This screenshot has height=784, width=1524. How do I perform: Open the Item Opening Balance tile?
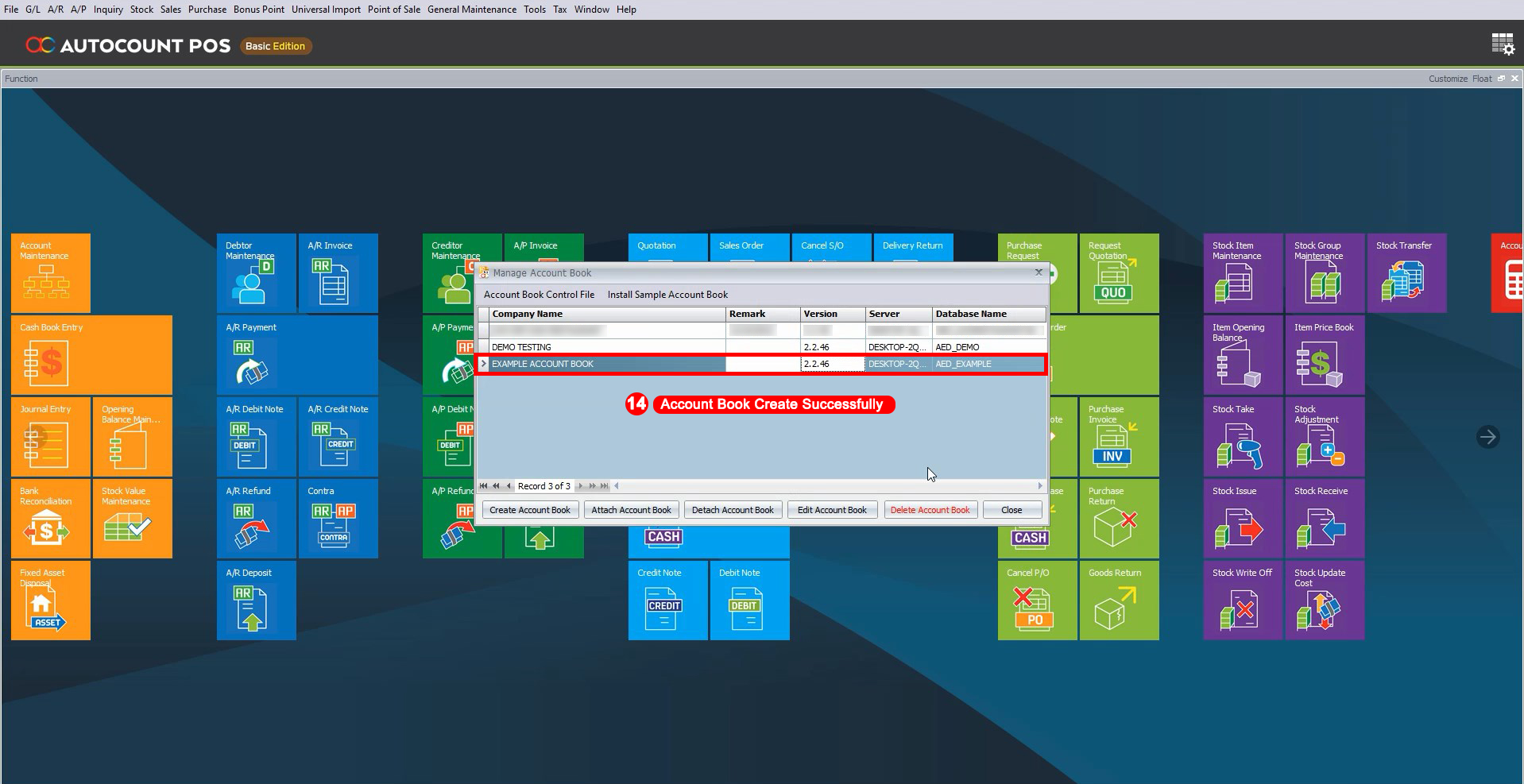pyautogui.click(x=1244, y=354)
